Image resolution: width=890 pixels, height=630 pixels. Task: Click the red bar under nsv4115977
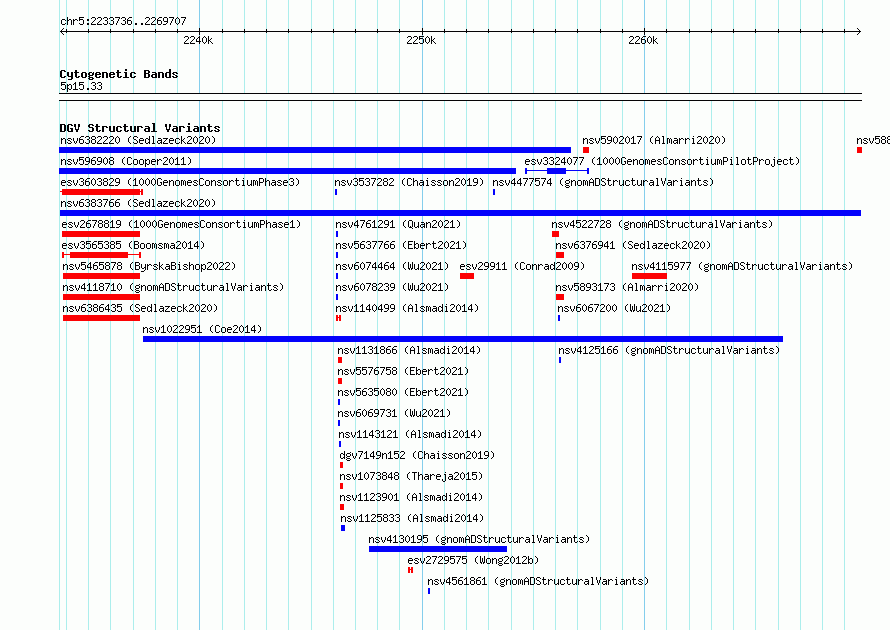pyautogui.click(x=649, y=276)
